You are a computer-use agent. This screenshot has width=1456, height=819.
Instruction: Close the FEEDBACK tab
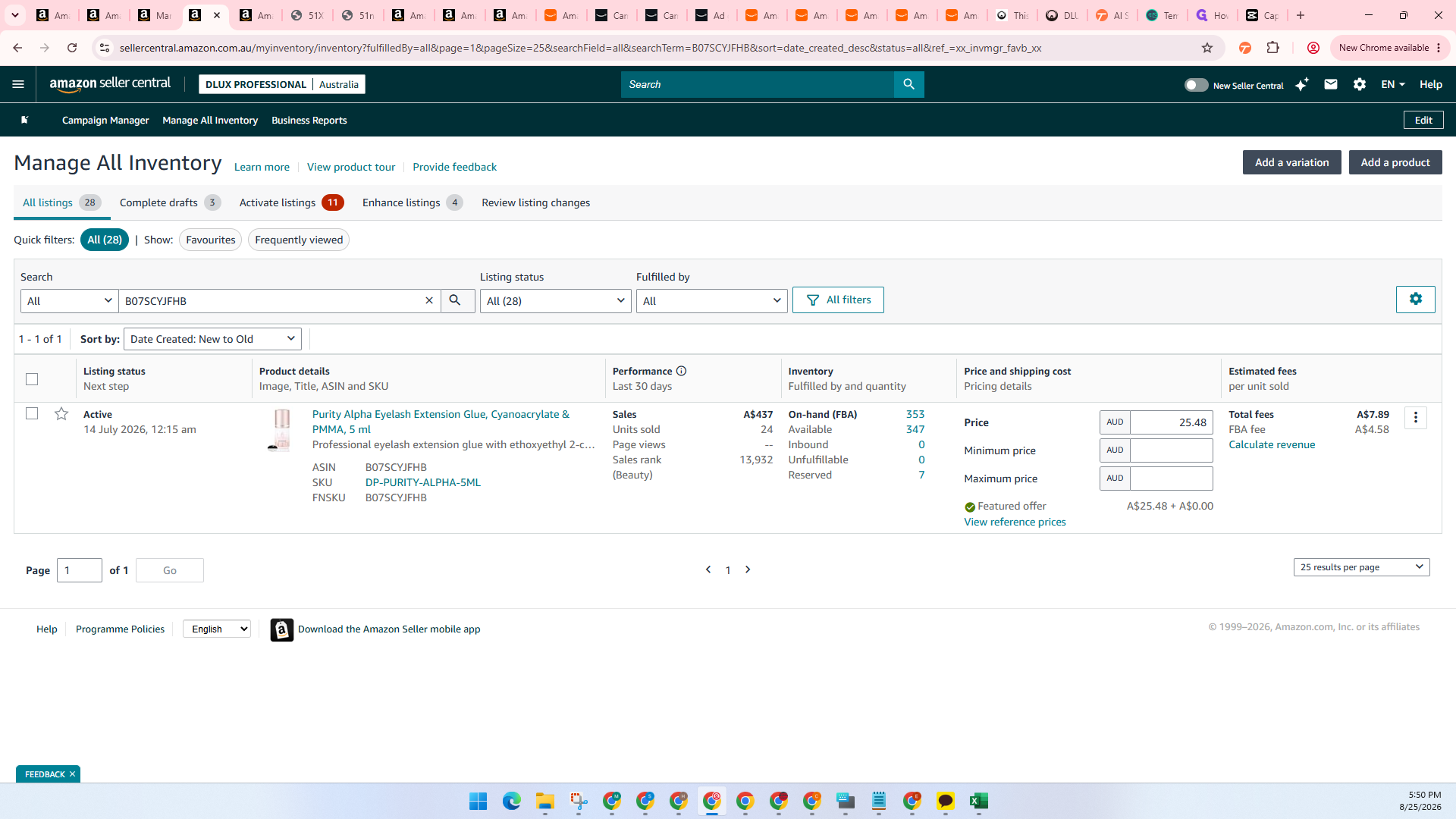tap(72, 774)
